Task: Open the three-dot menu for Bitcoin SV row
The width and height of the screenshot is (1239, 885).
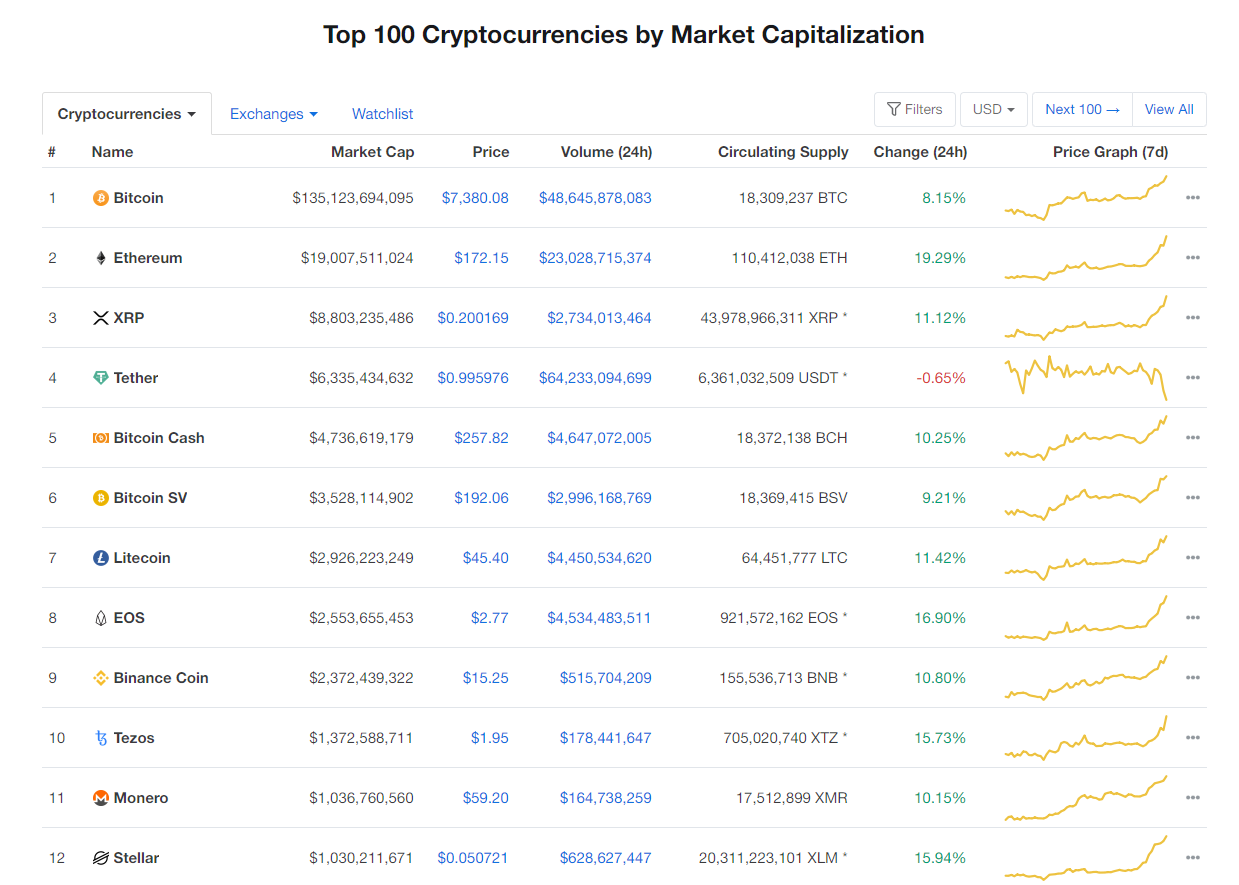Action: click(1192, 498)
